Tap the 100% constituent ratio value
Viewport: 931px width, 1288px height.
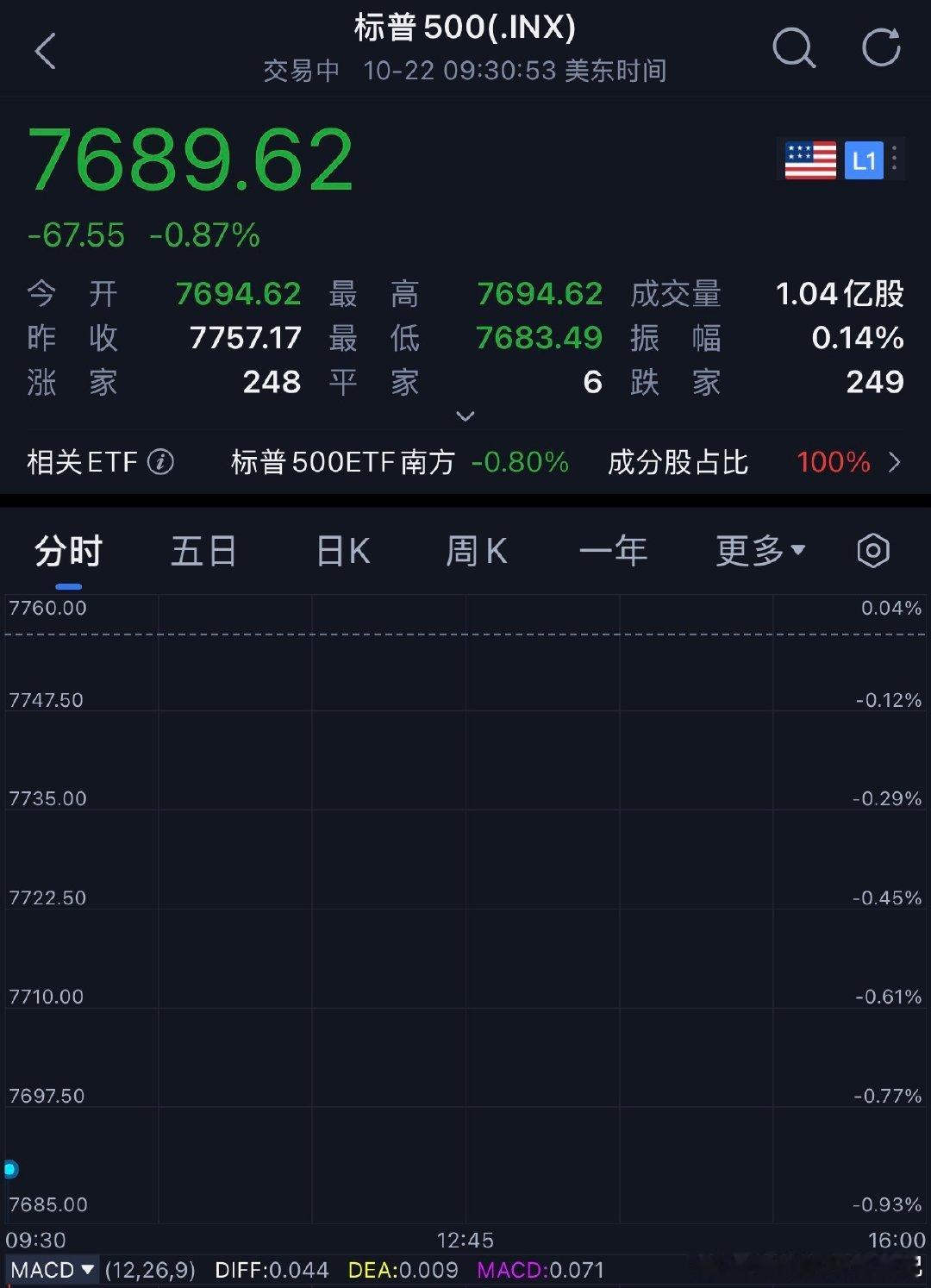pos(834,462)
